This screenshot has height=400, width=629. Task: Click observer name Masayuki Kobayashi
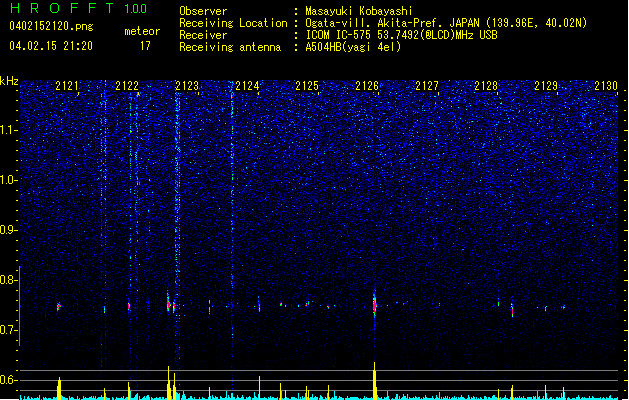coord(359,11)
